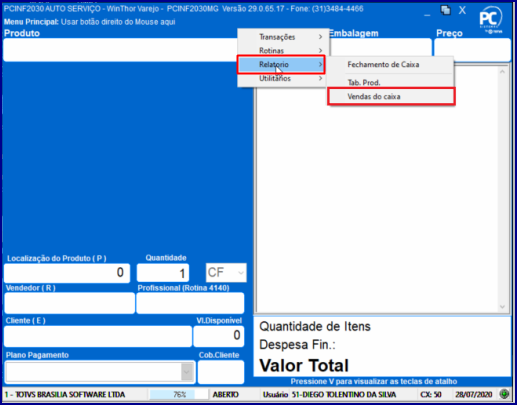Expand arrow next to Utilitários
This screenshot has height=405, width=517.
(x=320, y=78)
